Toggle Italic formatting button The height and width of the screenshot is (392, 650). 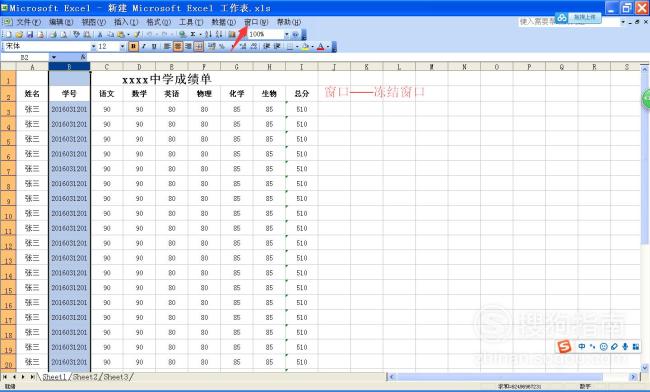click(x=144, y=46)
